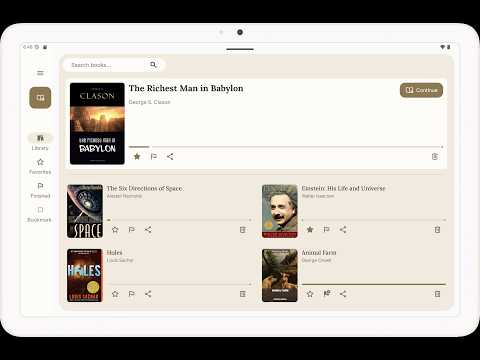The width and height of the screenshot is (480, 360).
Task: Click the Einstein: His Life and Universe title
Action: [343, 188]
